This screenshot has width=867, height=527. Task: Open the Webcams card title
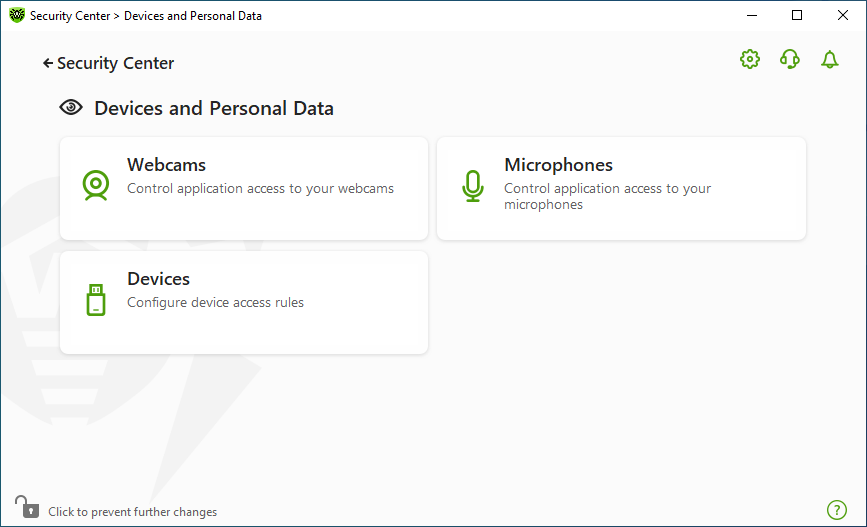(166, 165)
